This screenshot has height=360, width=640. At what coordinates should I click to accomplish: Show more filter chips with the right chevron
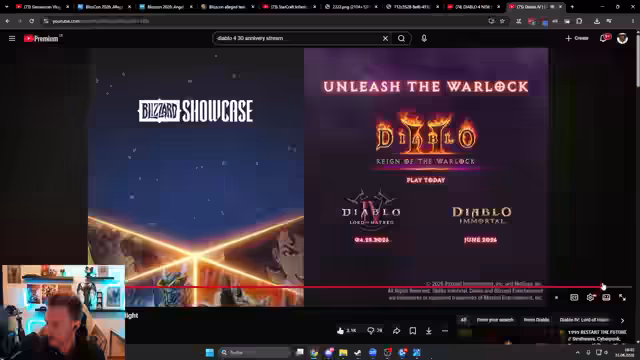click(x=622, y=320)
